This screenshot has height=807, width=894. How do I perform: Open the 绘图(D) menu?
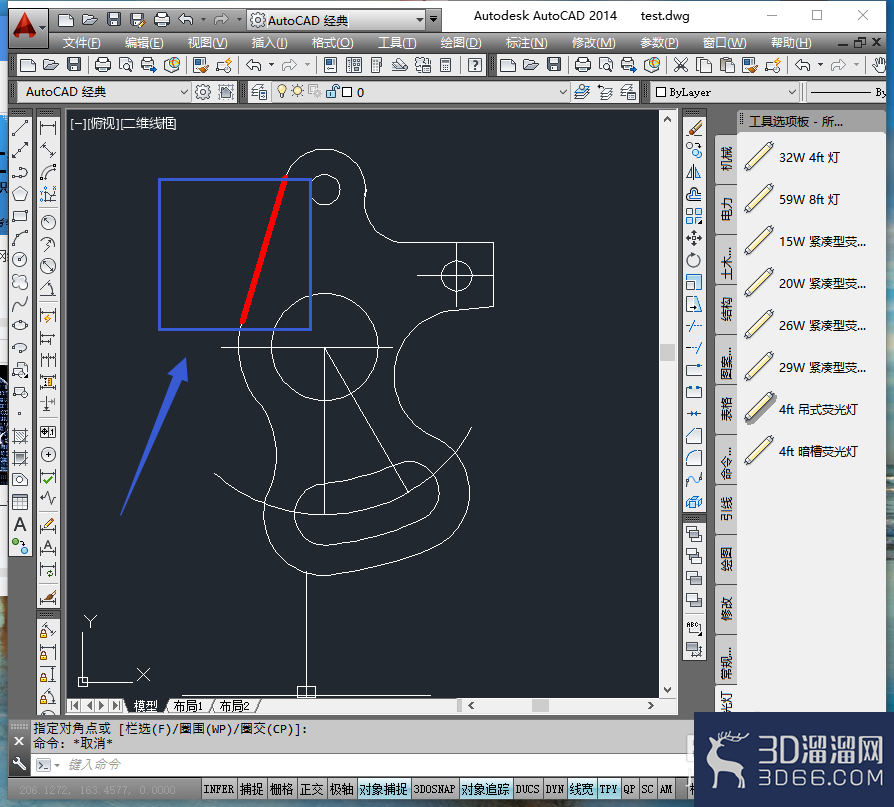click(x=461, y=43)
